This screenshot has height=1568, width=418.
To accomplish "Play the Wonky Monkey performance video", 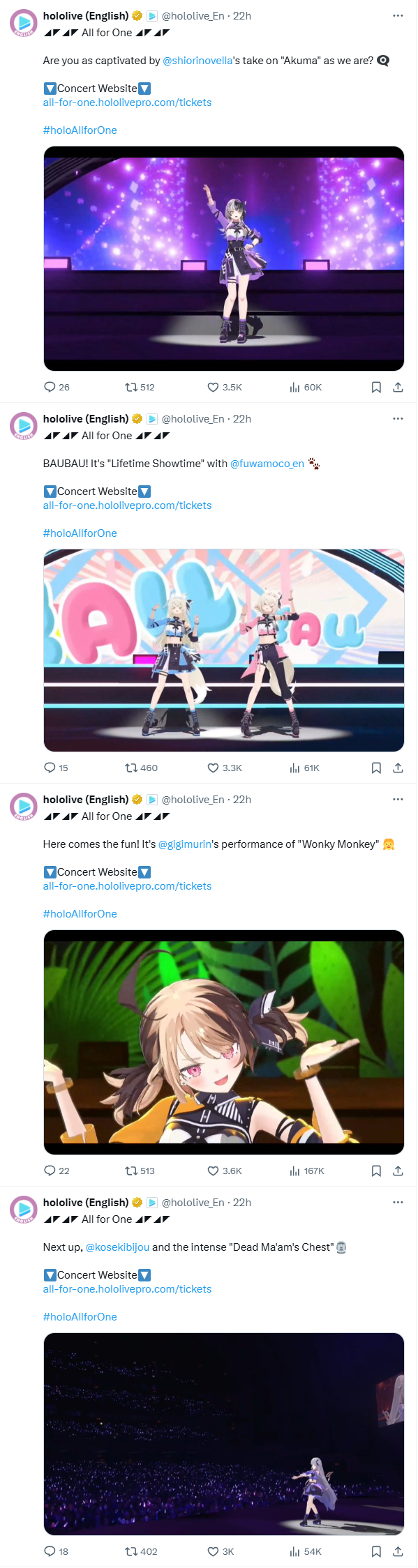I will [224, 1042].
